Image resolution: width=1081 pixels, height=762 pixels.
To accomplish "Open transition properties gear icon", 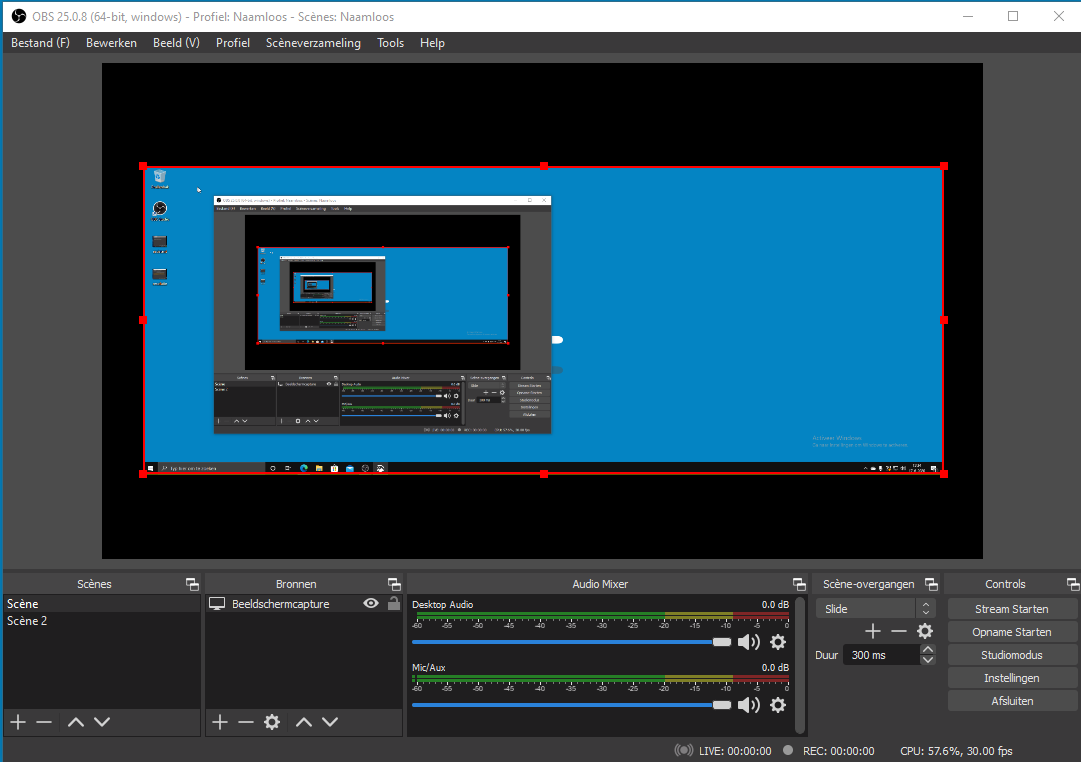I will 925,631.
